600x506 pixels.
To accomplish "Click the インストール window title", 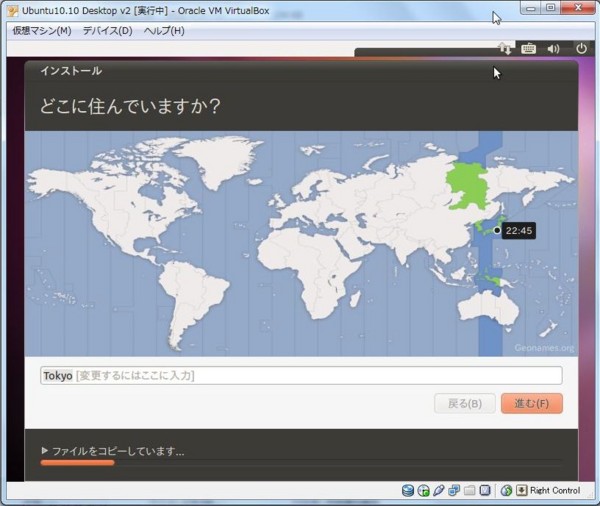I will coord(71,71).
